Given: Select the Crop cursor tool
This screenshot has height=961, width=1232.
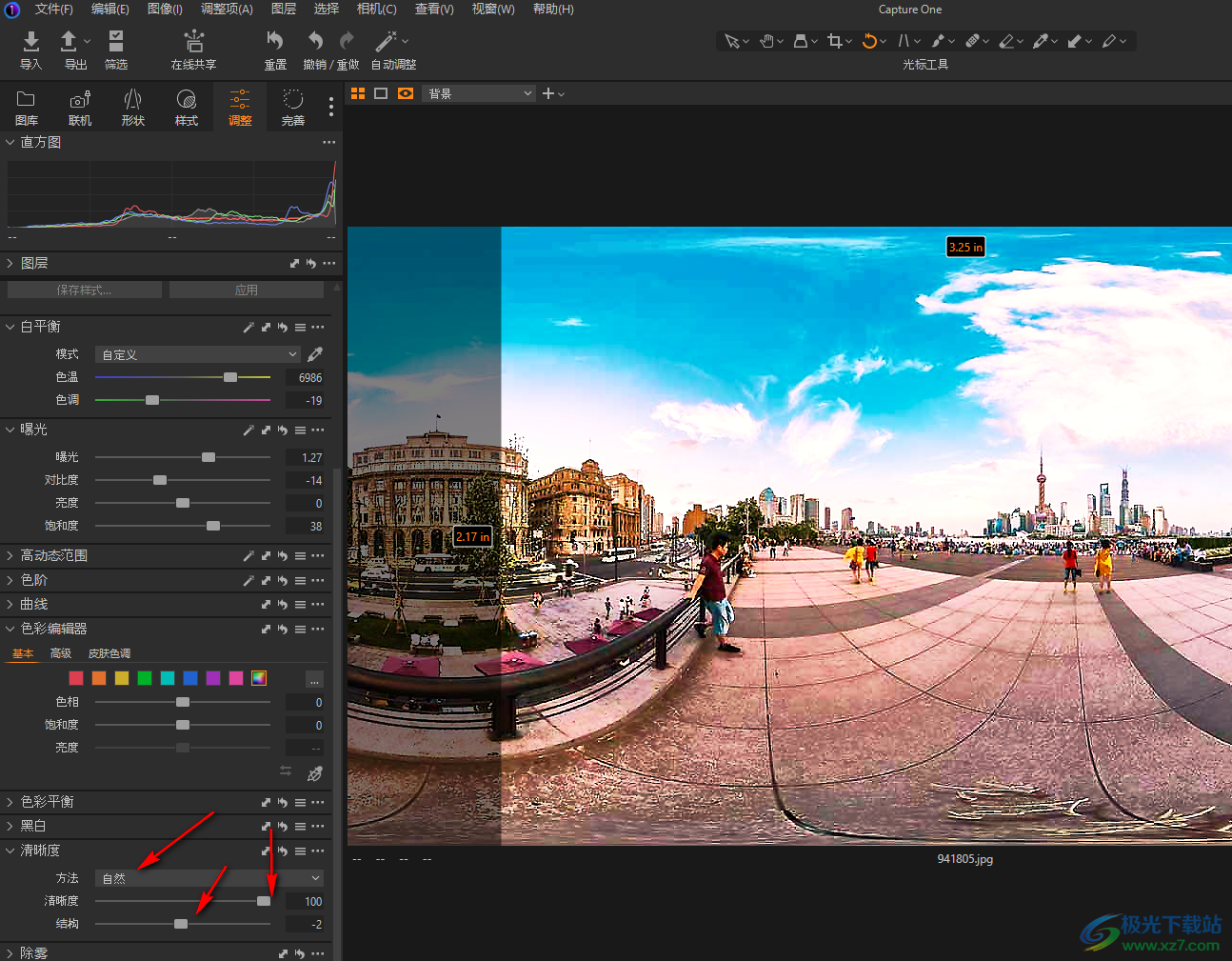Looking at the screenshot, I should pyautogui.click(x=835, y=41).
